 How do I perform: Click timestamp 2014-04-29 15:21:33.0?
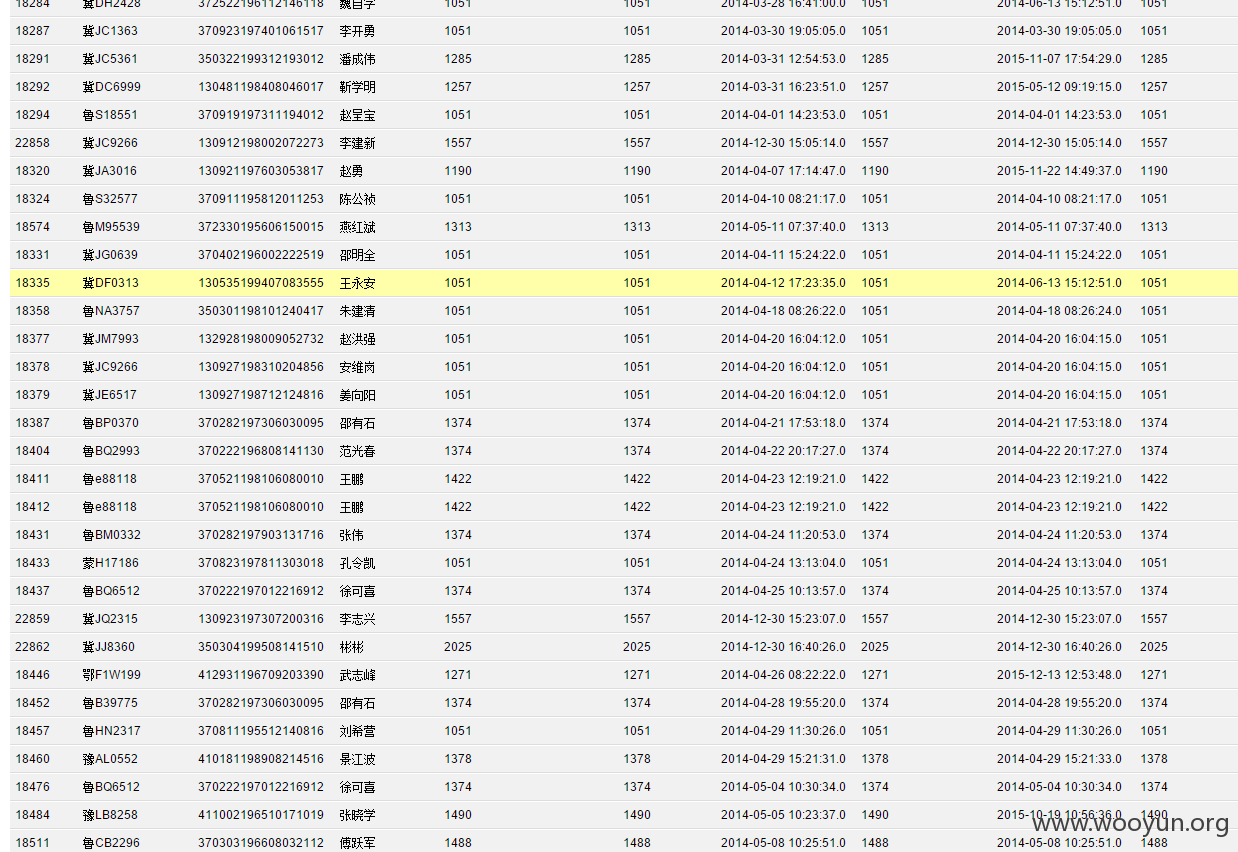tap(1059, 759)
